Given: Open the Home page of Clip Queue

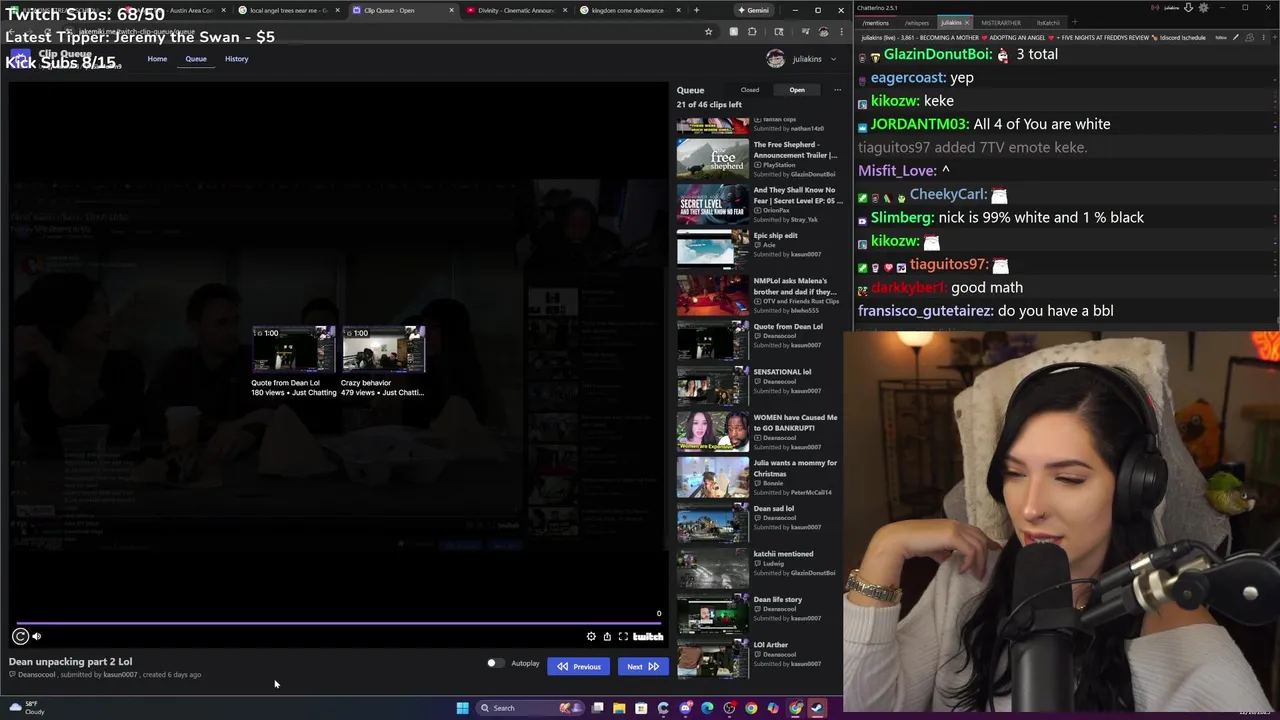Looking at the screenshot, I should 157,59.
